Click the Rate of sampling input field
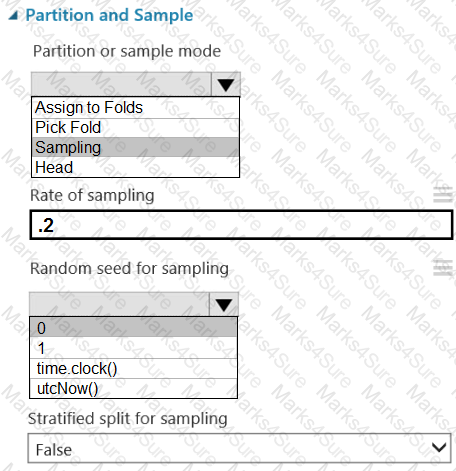Viewport: 456px width, 471px height. pyautogui.click(x=241, y=225)
